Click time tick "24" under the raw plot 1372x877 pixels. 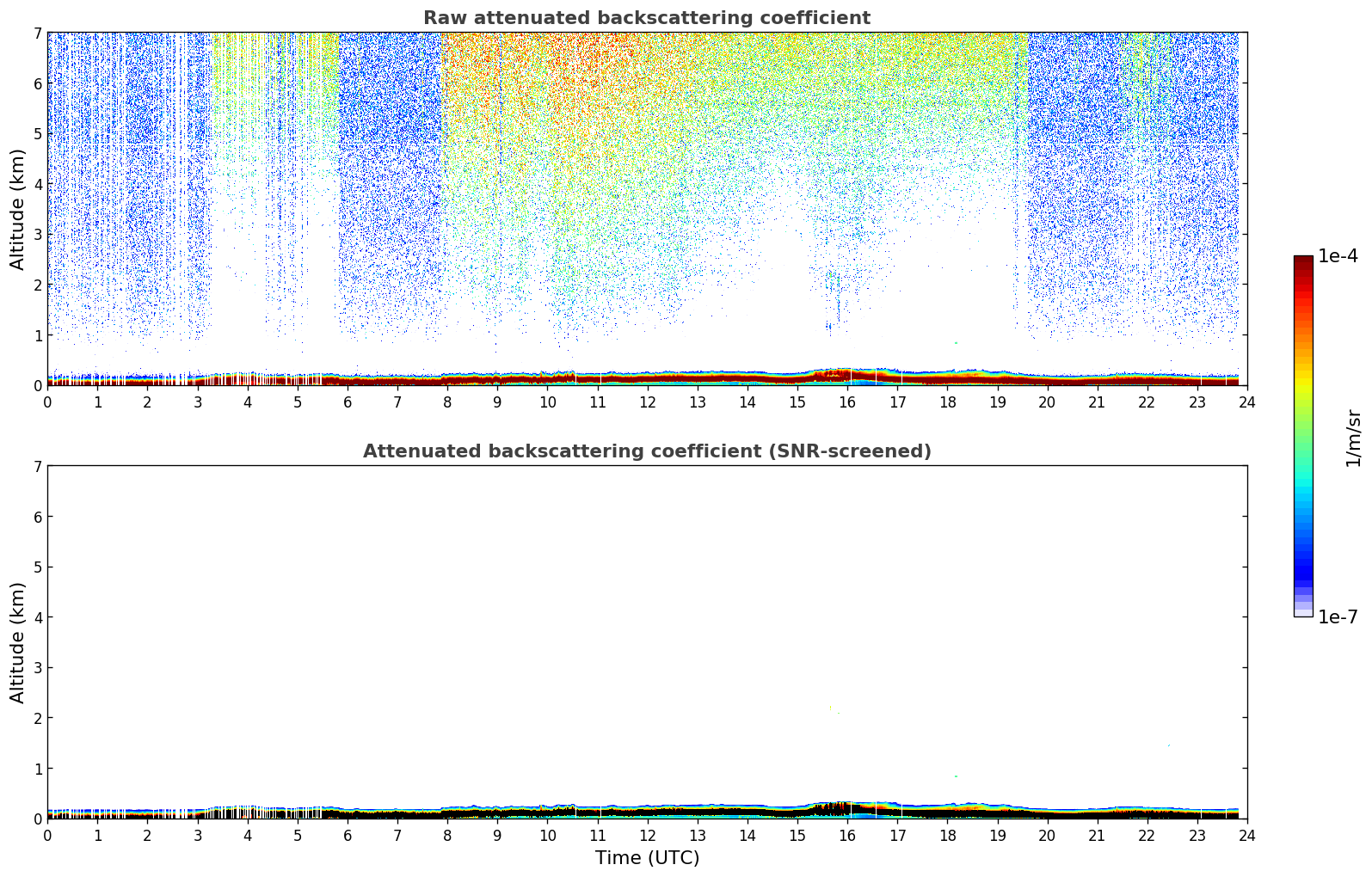pyautogui.click(x=1247, y=402)
